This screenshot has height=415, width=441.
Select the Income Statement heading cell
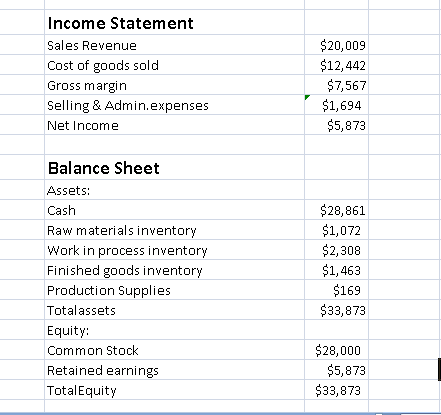pyautogui.click(x=174, y=22)
